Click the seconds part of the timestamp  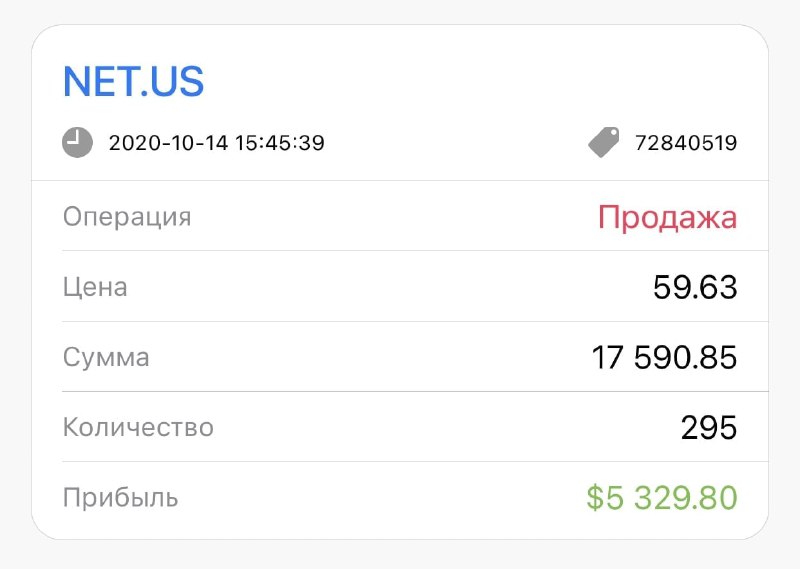coord(311,143)
